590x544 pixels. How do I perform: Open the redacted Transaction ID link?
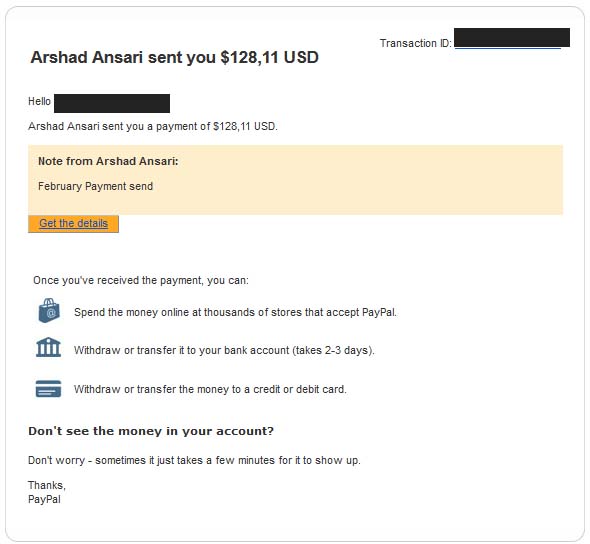[512, 38]
